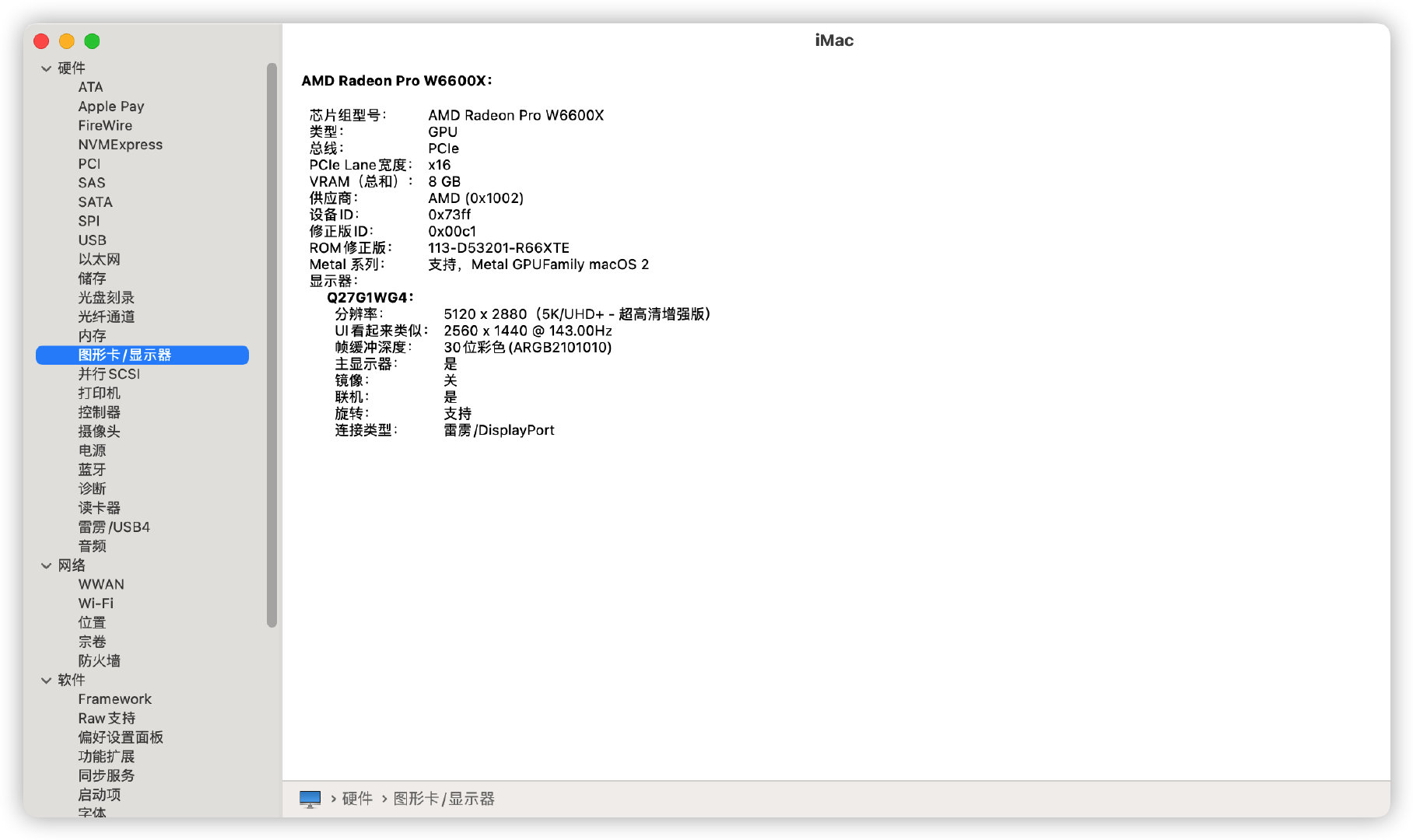
Task: Click 图形卡/显示器 in the bottom path bar
Action: point(444,799)
